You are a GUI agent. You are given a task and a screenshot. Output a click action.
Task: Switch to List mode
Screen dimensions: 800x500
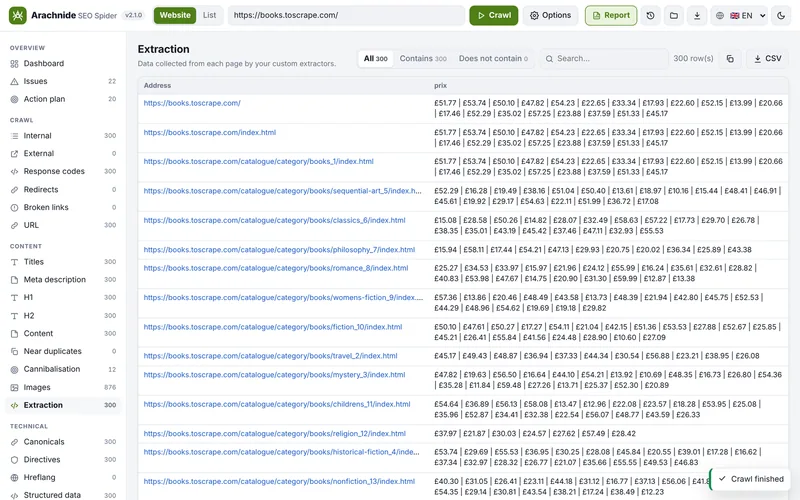pyautogui.click(x=209, y=15)
